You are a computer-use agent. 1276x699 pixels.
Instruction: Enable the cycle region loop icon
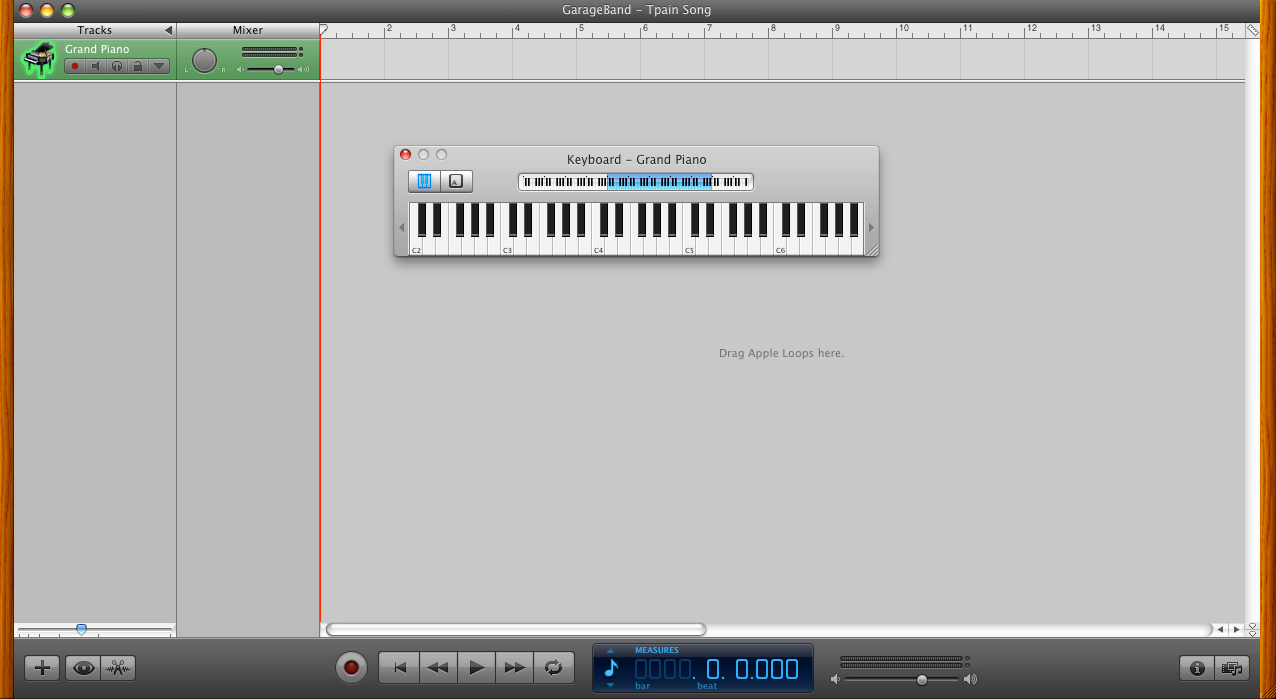click(x=551, y=667)
